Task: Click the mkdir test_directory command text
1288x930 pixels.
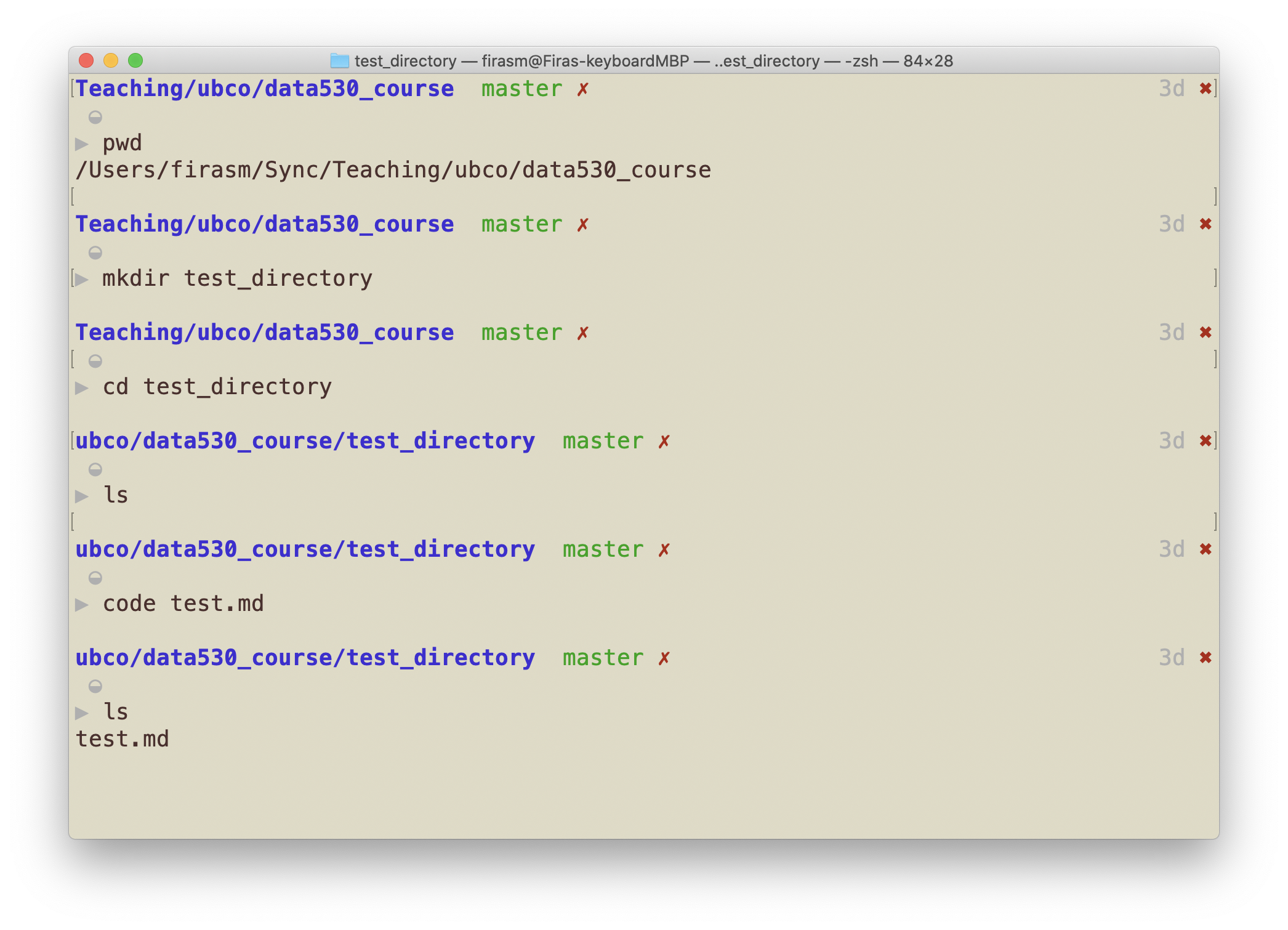Action: 237,279
